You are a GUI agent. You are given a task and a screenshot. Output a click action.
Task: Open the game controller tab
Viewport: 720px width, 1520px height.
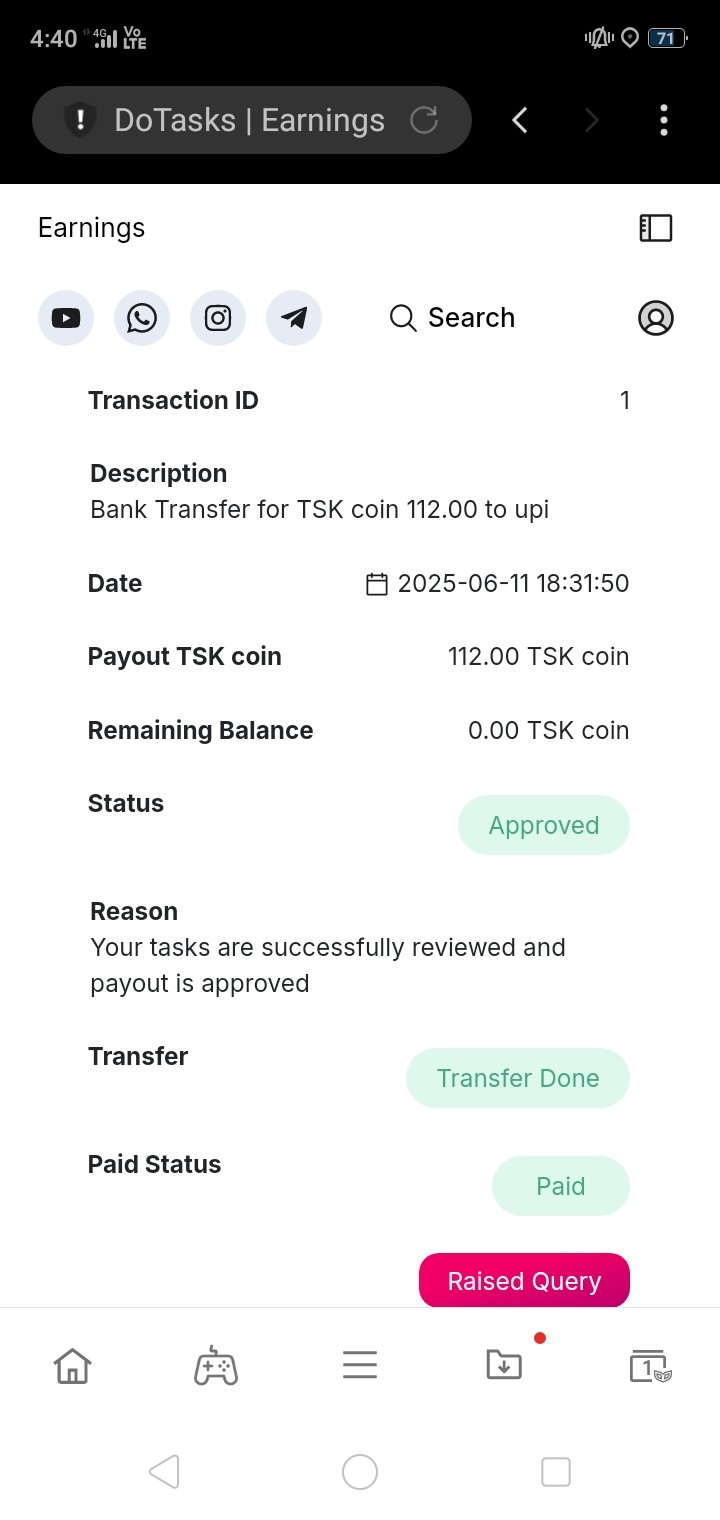(216, 1365)
